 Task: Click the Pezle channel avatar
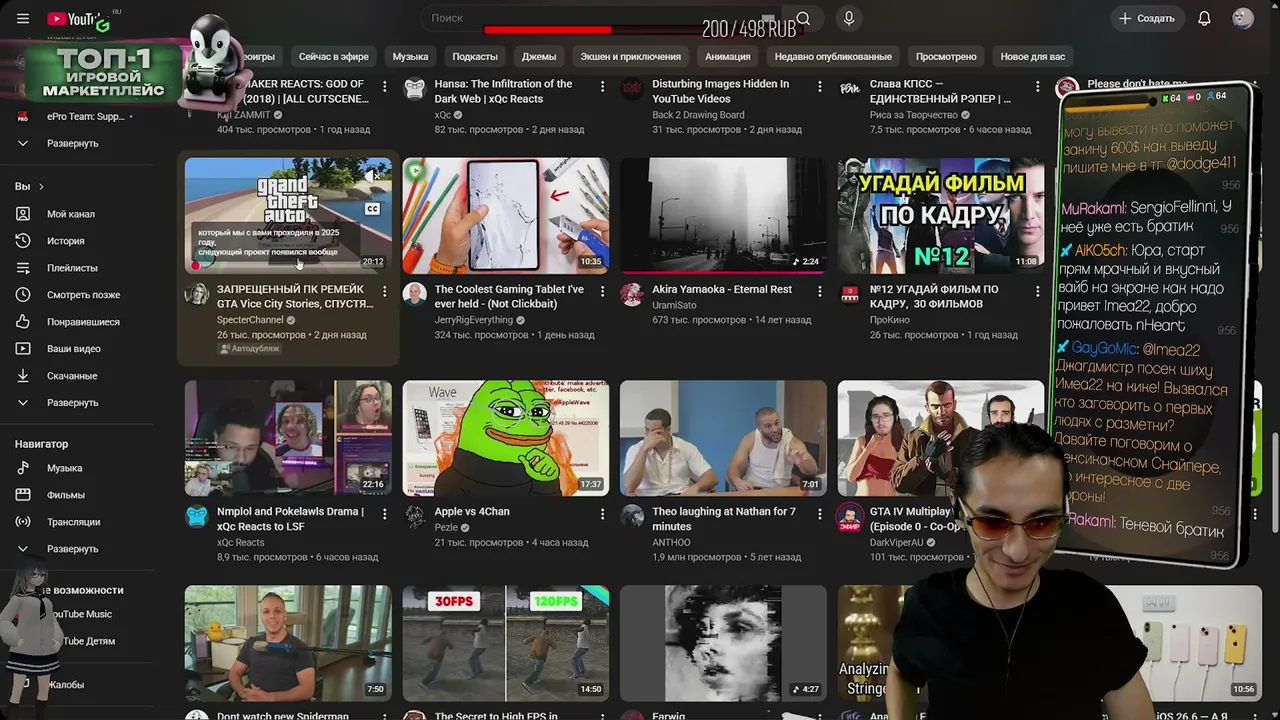(414, 516)
